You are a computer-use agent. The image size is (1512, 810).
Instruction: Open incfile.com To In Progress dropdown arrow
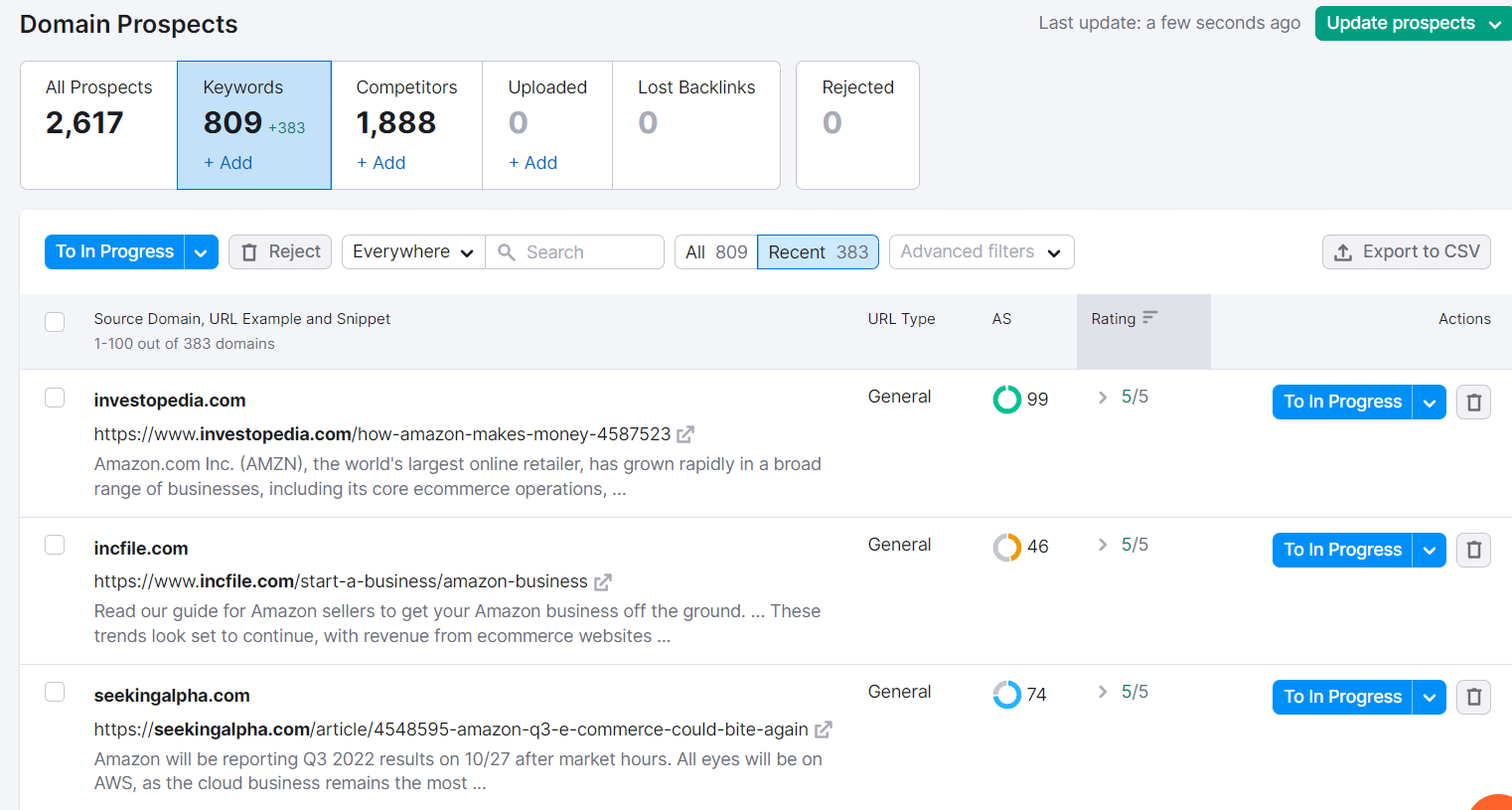point(1429,550)
